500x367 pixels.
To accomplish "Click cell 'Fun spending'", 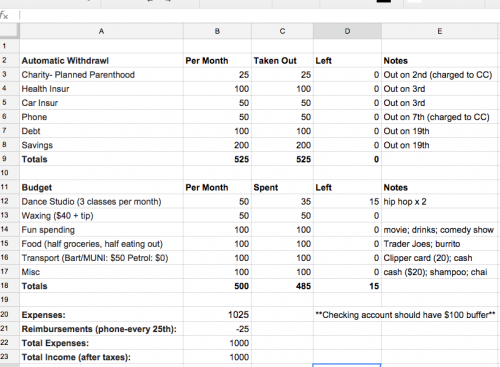I will pyautogui.click(x=101, y=230).
